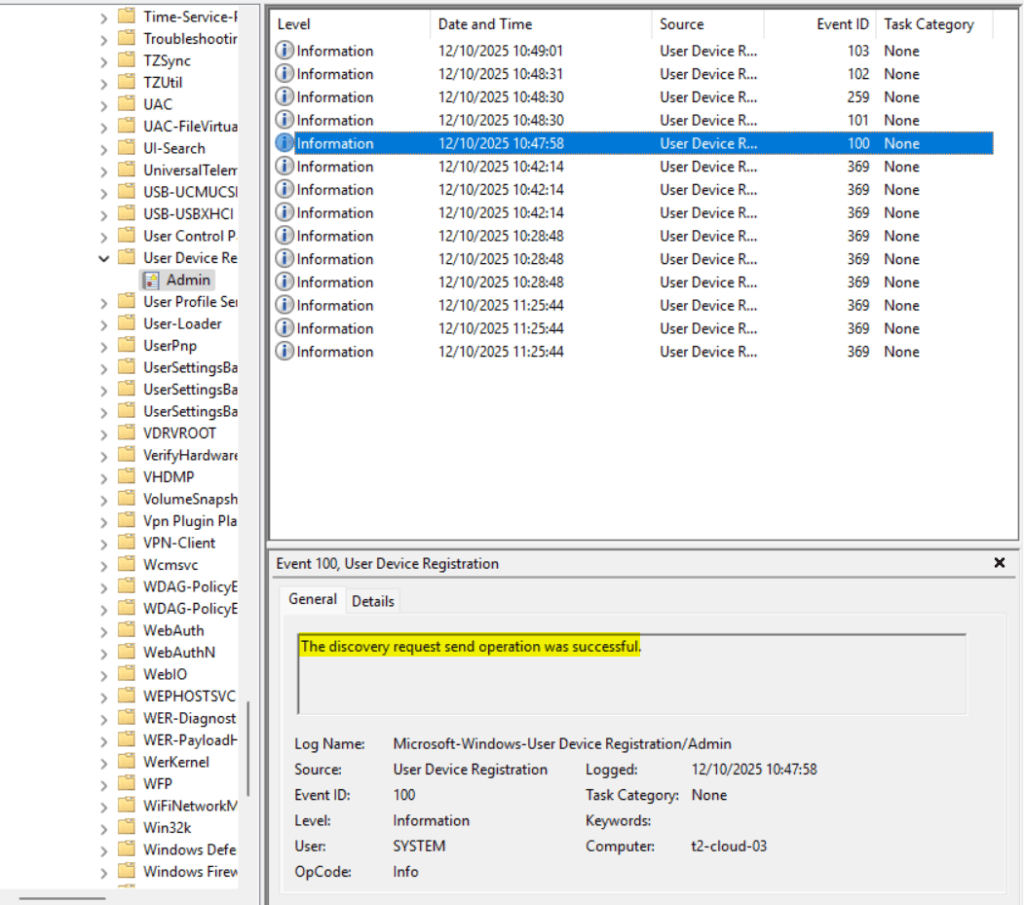The height and width of the screenshot is (905, 1024).
Task: Click the UAC folder icon
Action: (x=126, y=104)
